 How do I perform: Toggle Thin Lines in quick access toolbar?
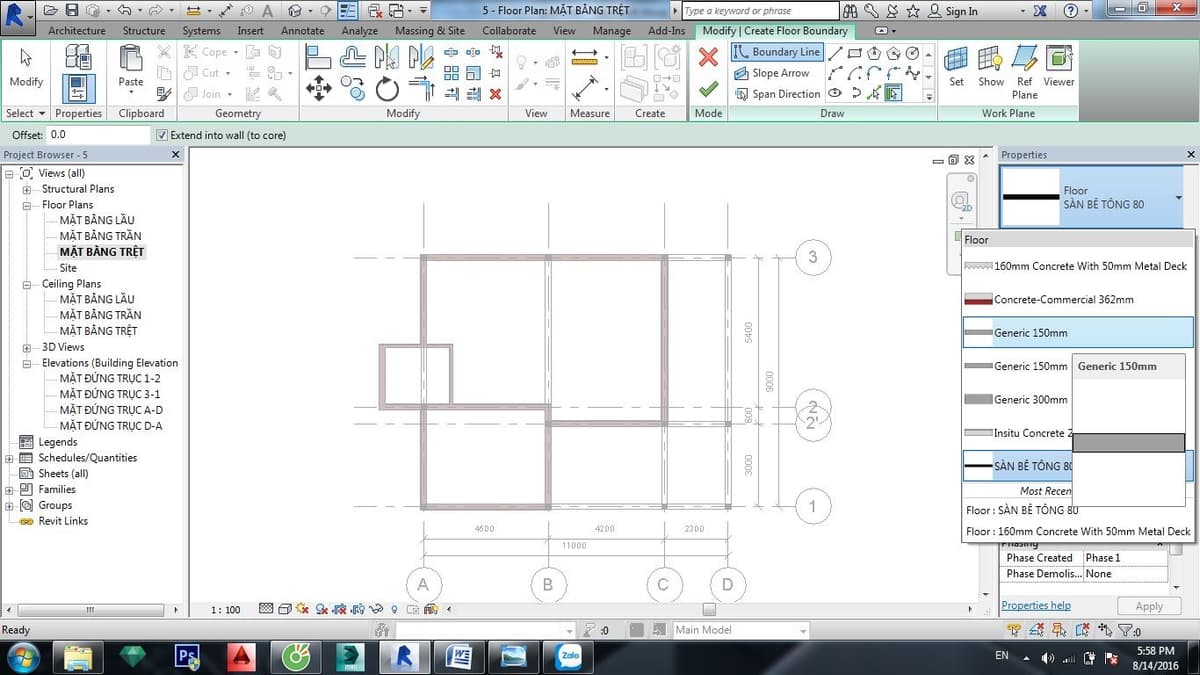(x=348, y=10)
